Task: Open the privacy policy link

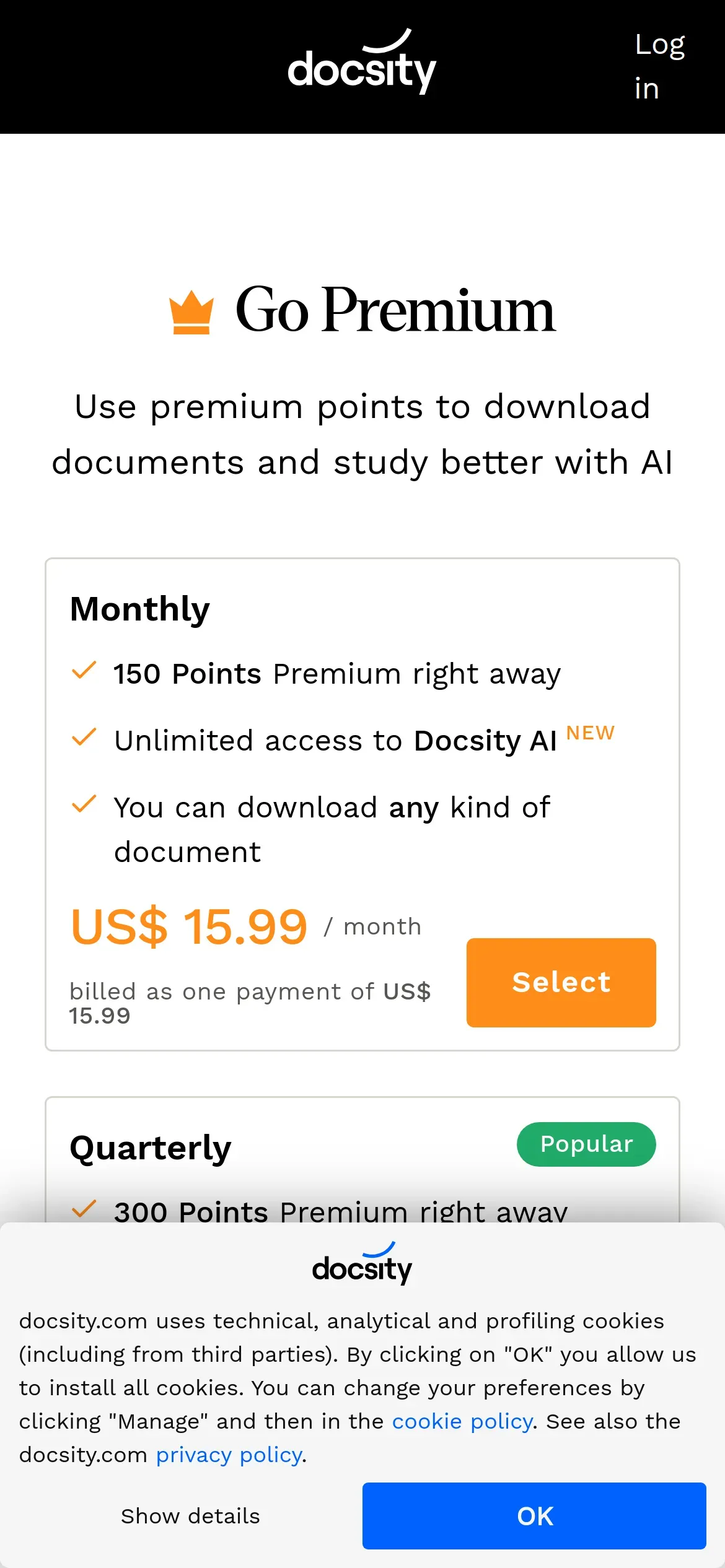Action: [x=229, y=1455]
